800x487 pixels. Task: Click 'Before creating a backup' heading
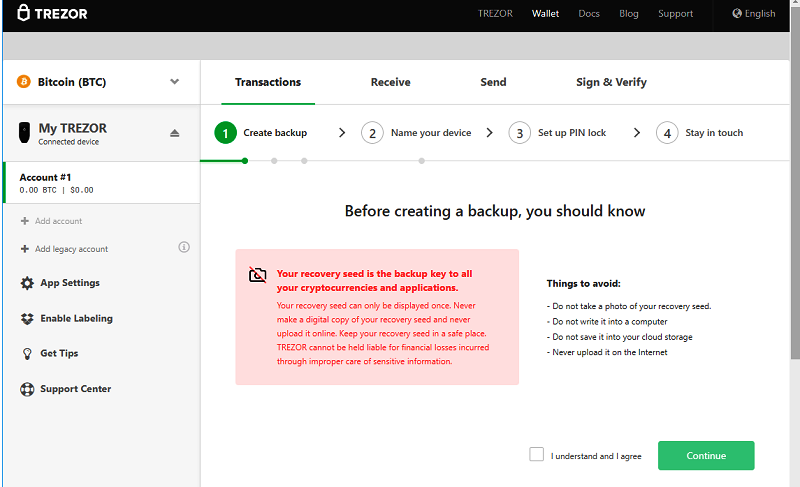click(495, 211)
